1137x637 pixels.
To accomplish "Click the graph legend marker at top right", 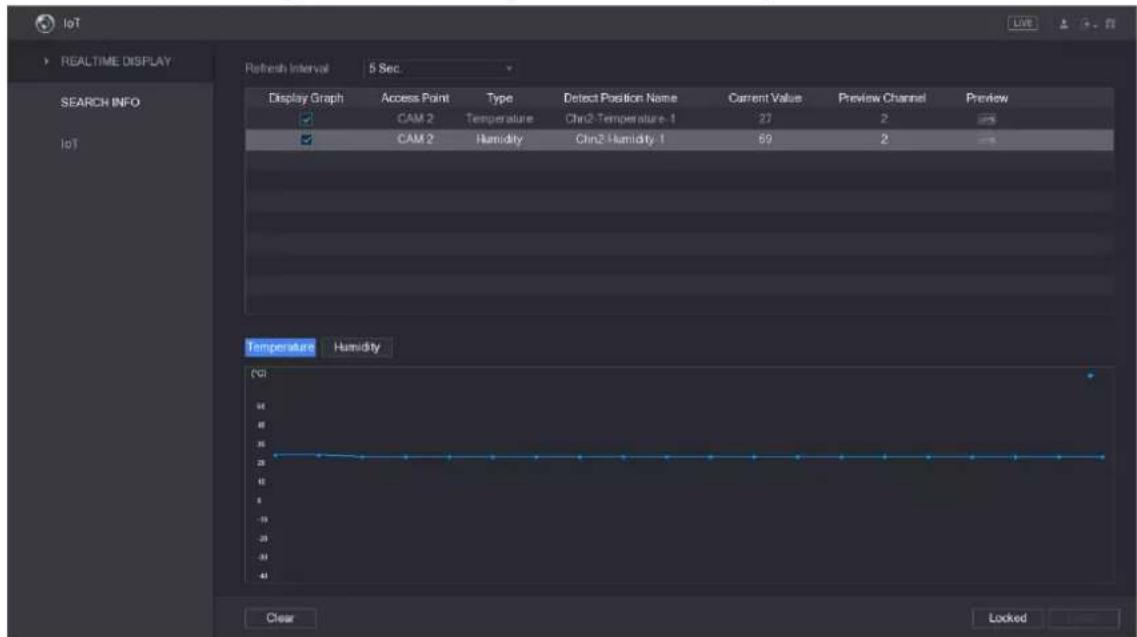I will 1090,376.
